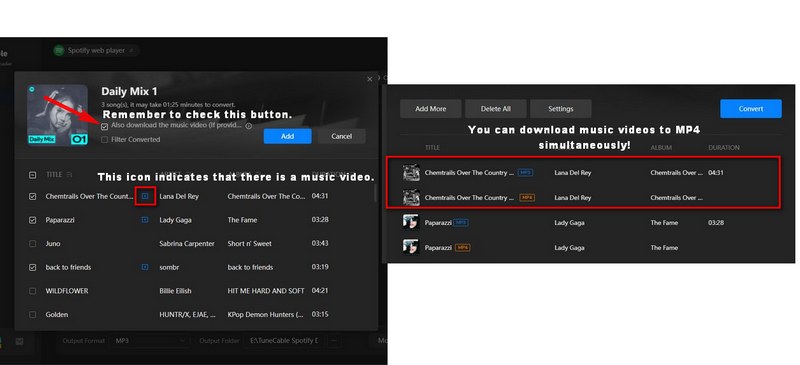Click the MP4 badge on the Chemtrails track
The image size is (800, 365).
527,197
